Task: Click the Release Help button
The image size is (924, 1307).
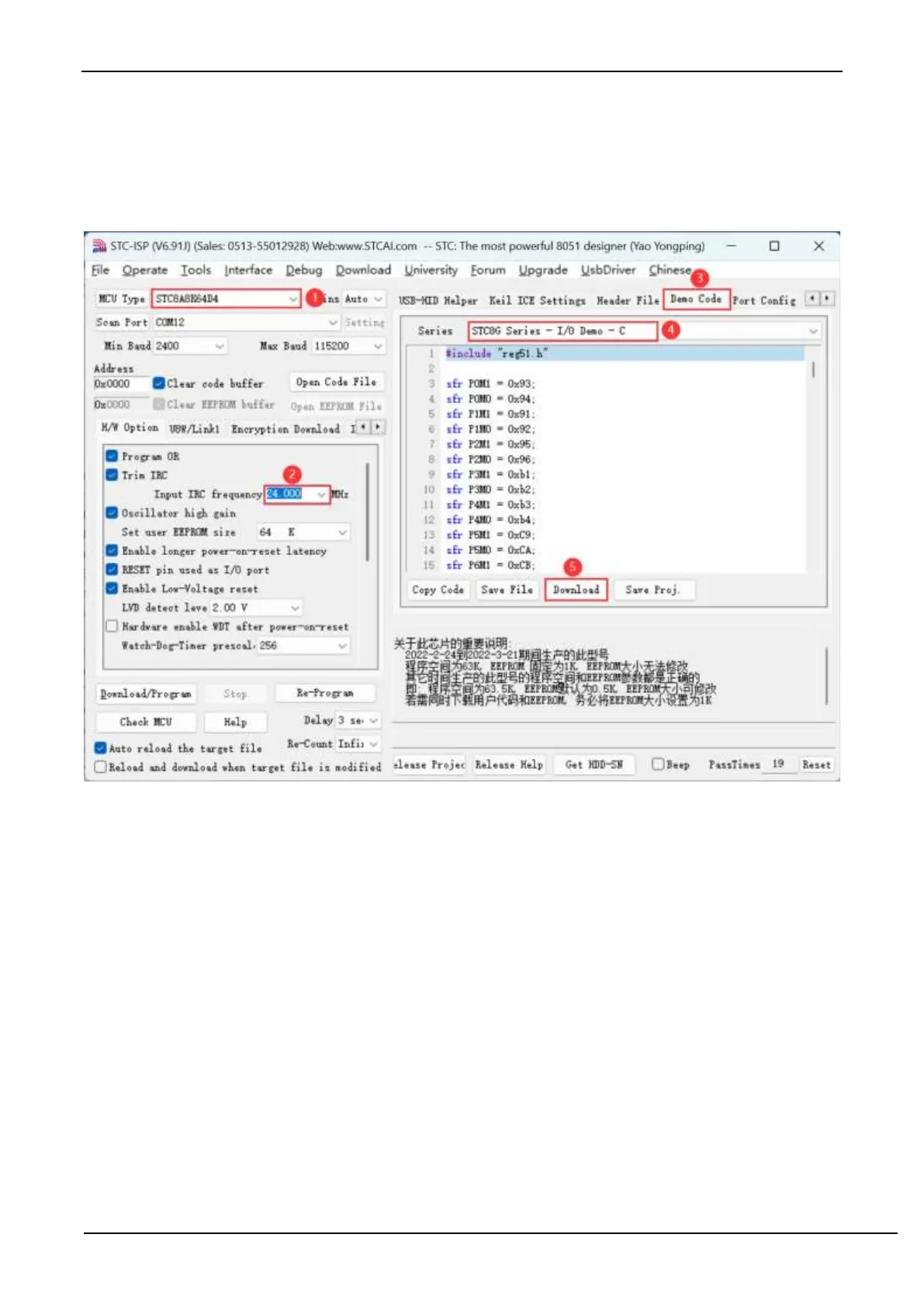Action: point(509,764)
